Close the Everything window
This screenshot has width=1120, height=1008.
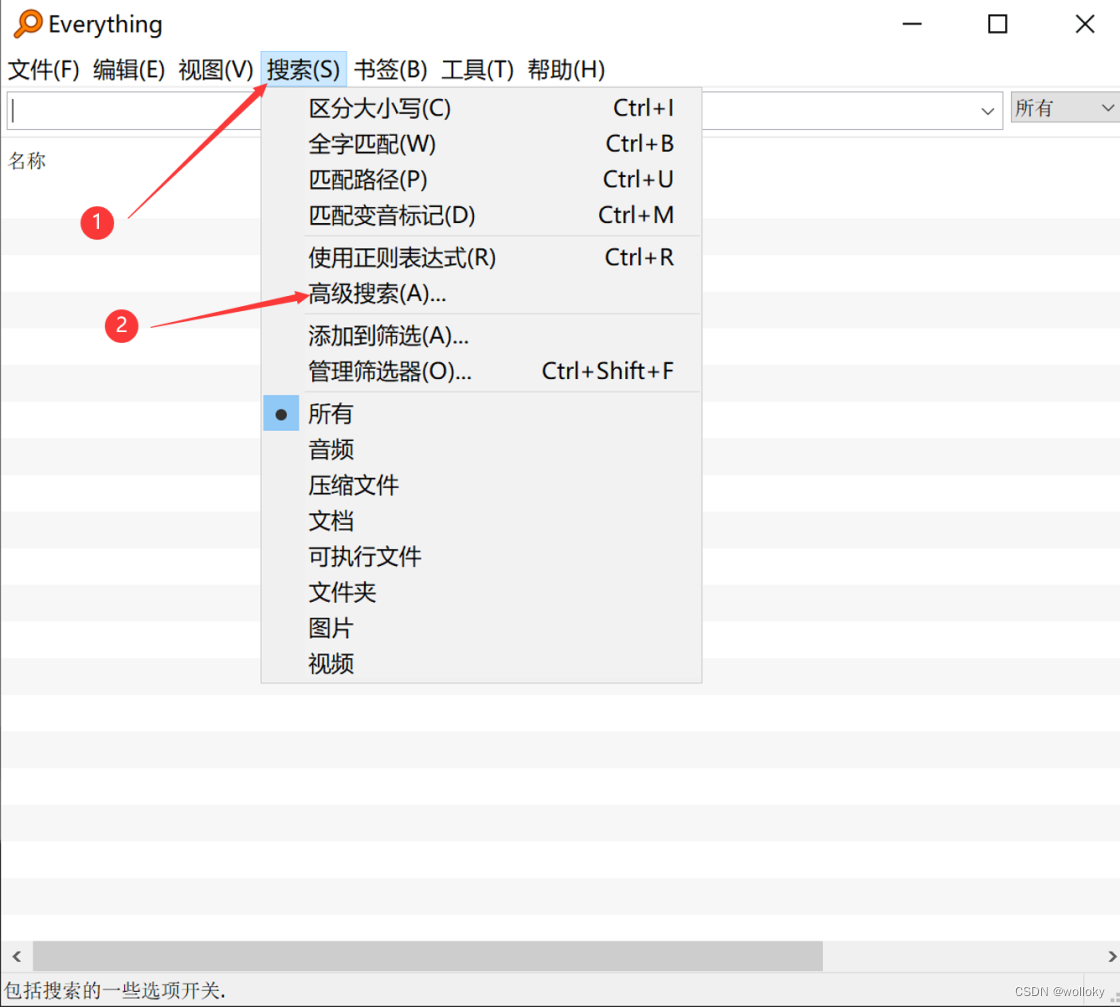pos(1085,24)
